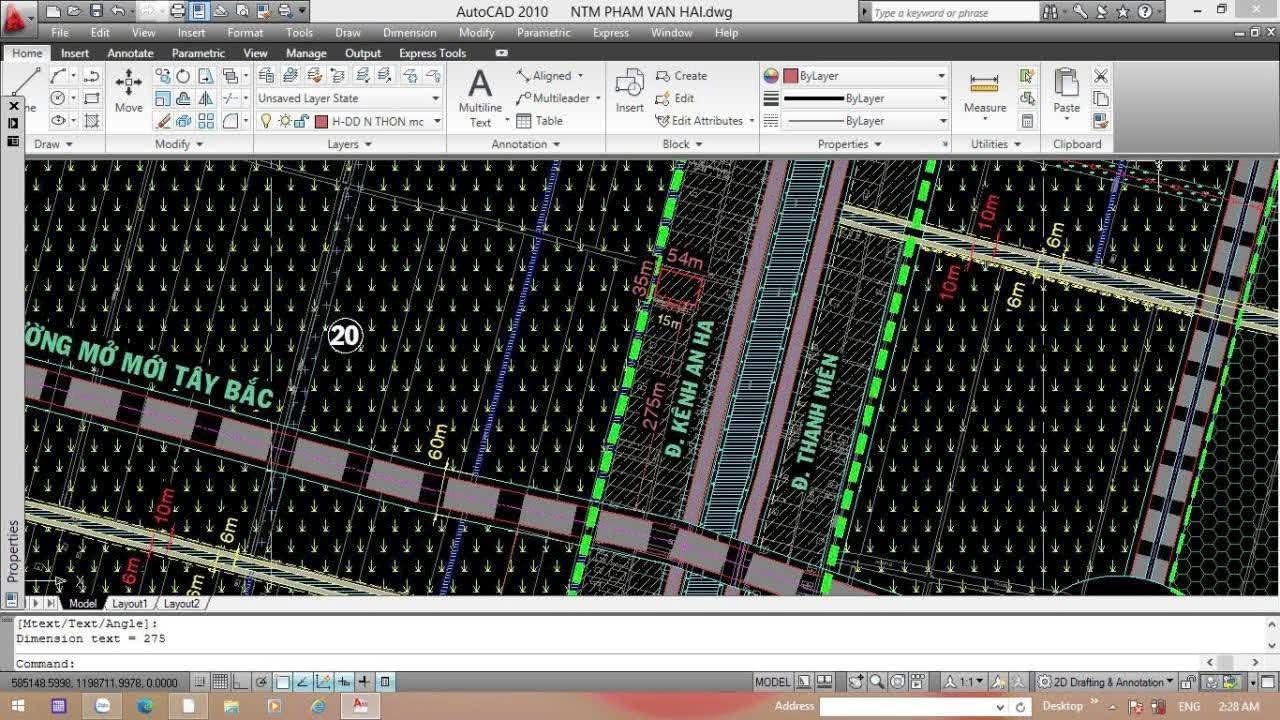1280x720 pixels.
Task: Open the QuickCalc calculator in Utilities
Action: pyautogui.click(x=1028, y=120)
